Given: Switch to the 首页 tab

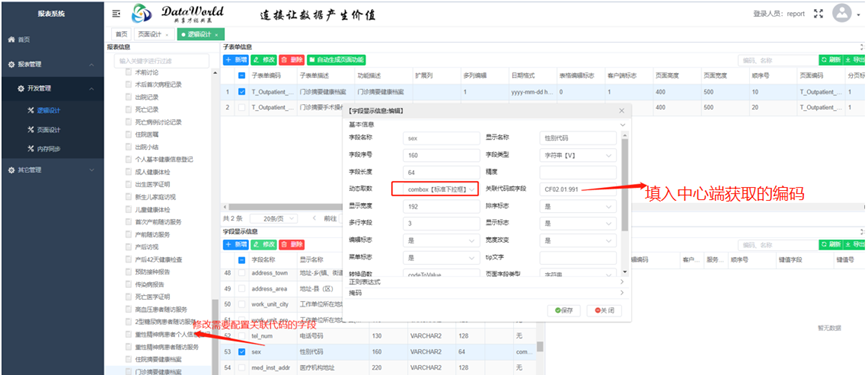Looking at the screenshot, I should [121, 34].
